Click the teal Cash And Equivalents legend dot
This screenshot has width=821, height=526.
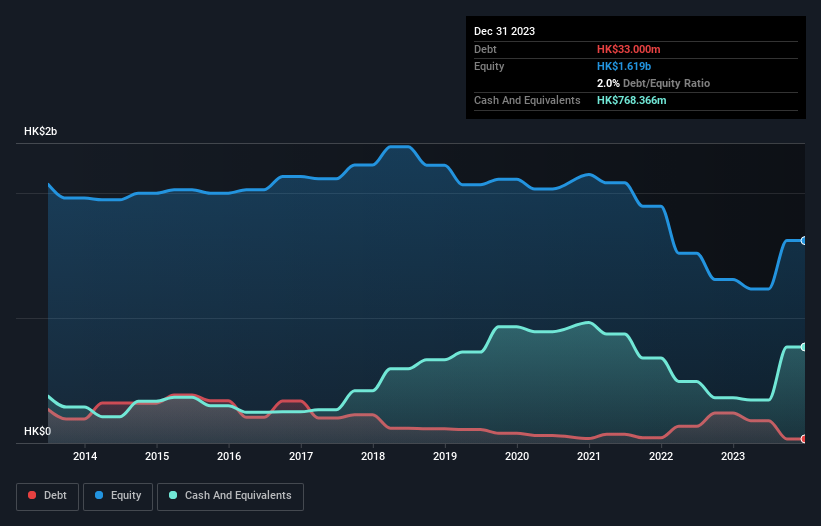point(173,495)
